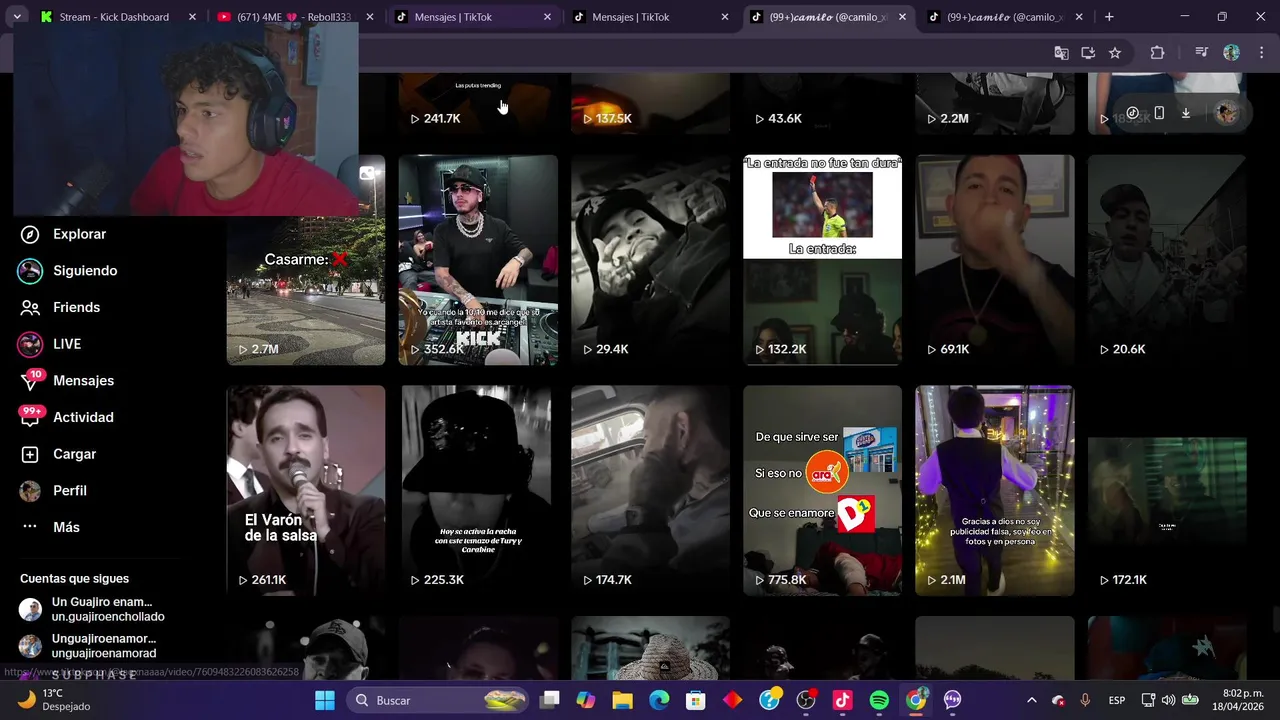Switch to the second Mensajes | TikTok tab
1280x720 pixels.
[x=650, y=17]
